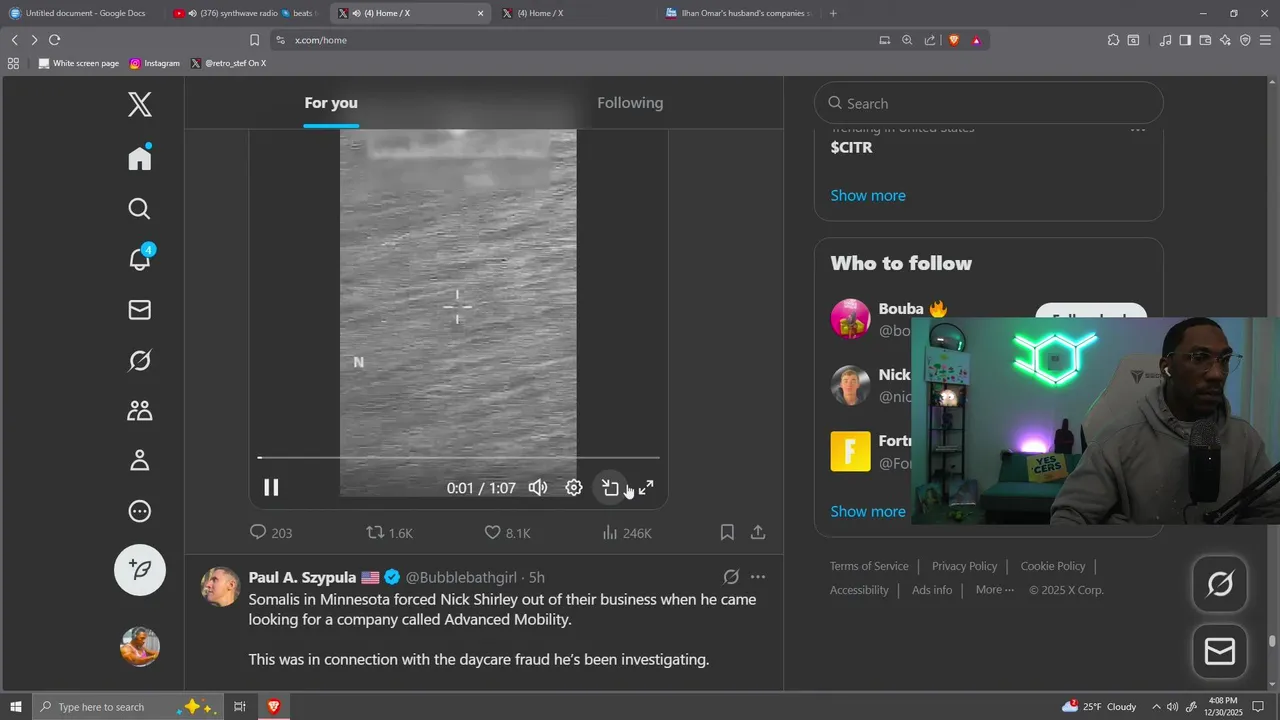
Task: Open Communities icon in sidebar
Action: click(x=140, y=410)
